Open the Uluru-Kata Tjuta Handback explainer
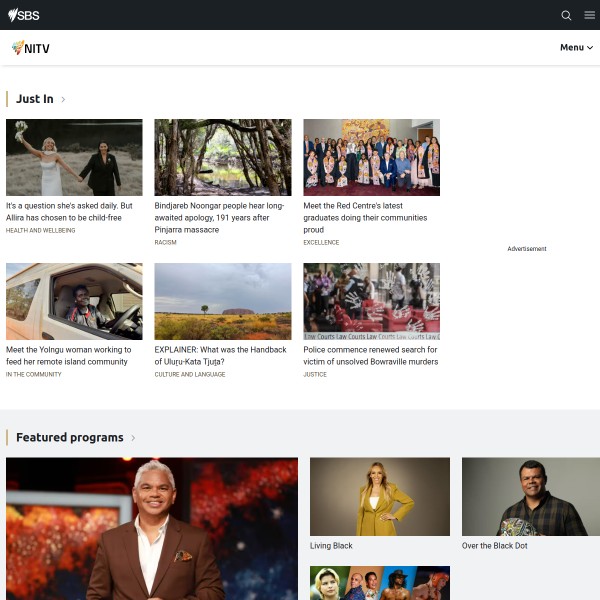The image size is (600, 600). 222,356
